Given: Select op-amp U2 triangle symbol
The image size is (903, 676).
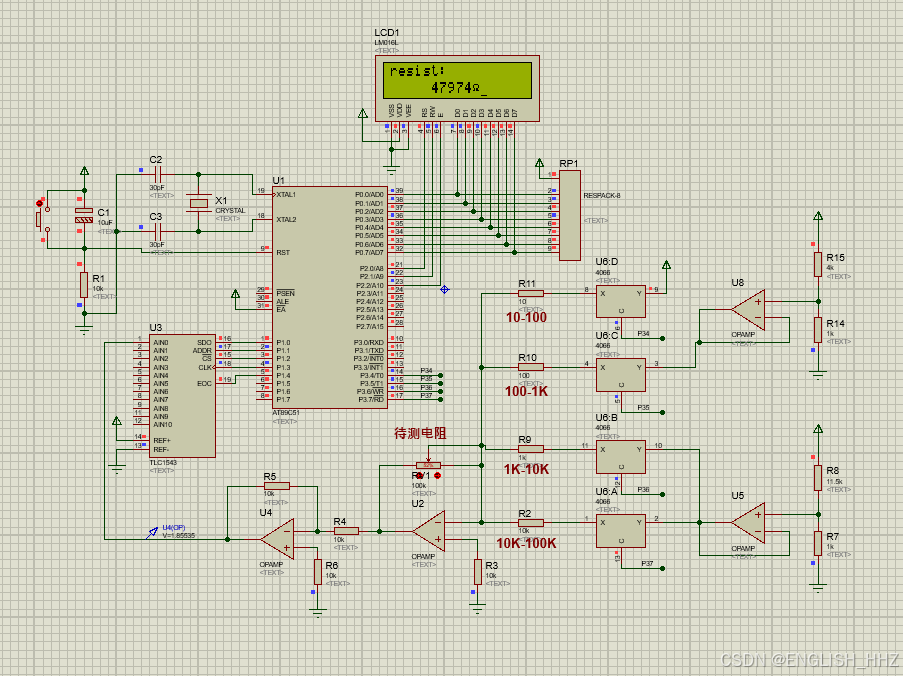Looking at the screenshot, I should (x=428, y=531).
